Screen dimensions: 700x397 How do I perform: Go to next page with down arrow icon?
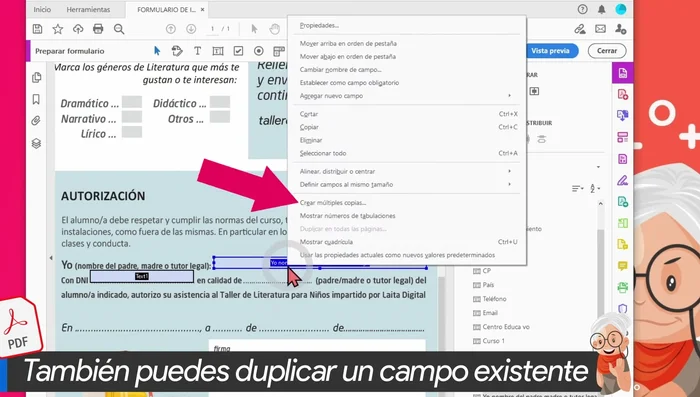[x=191, y=29]
